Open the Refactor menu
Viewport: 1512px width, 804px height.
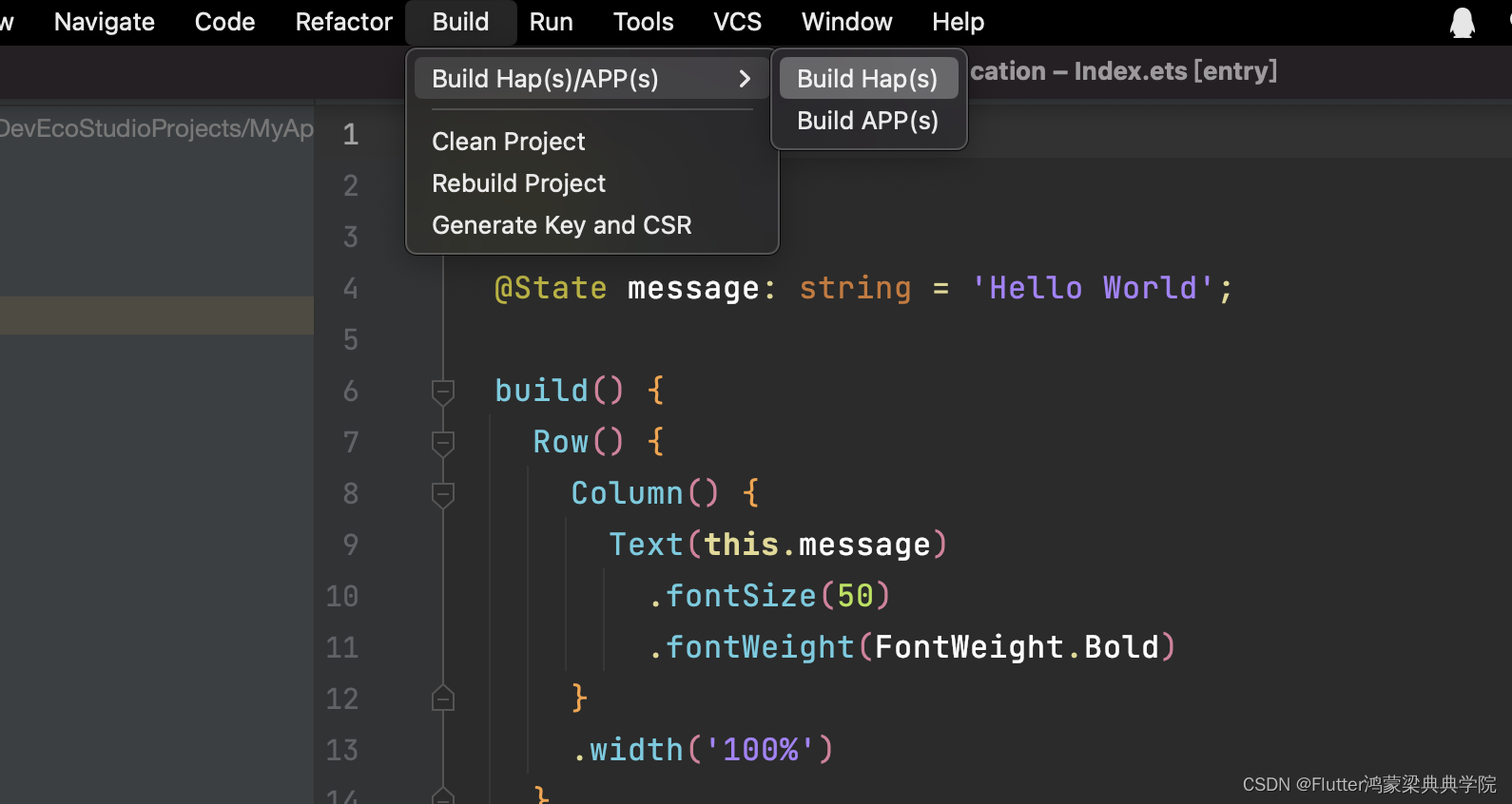click(343, 22)
